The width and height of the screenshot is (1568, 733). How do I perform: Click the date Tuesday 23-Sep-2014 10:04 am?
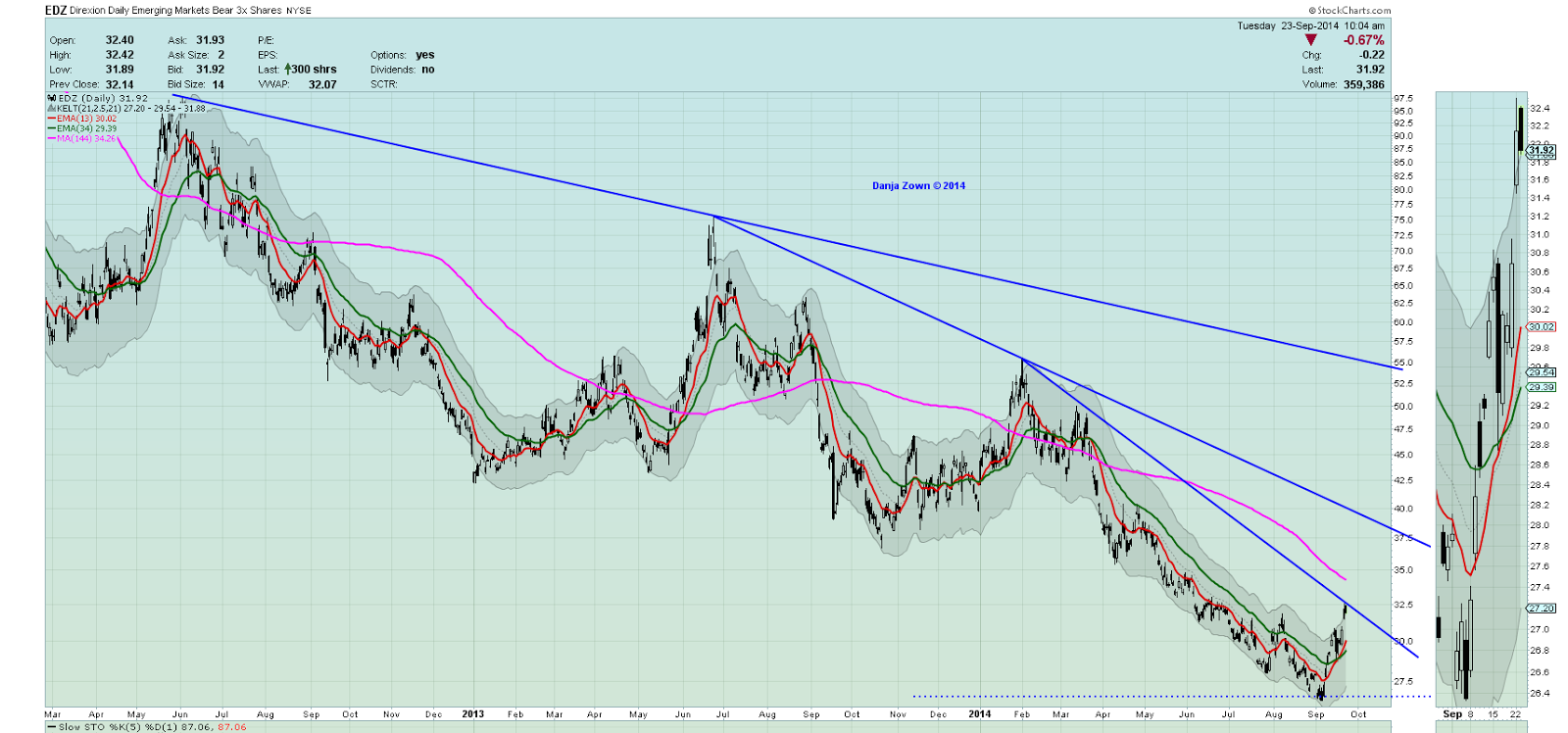click(1310, 25)
